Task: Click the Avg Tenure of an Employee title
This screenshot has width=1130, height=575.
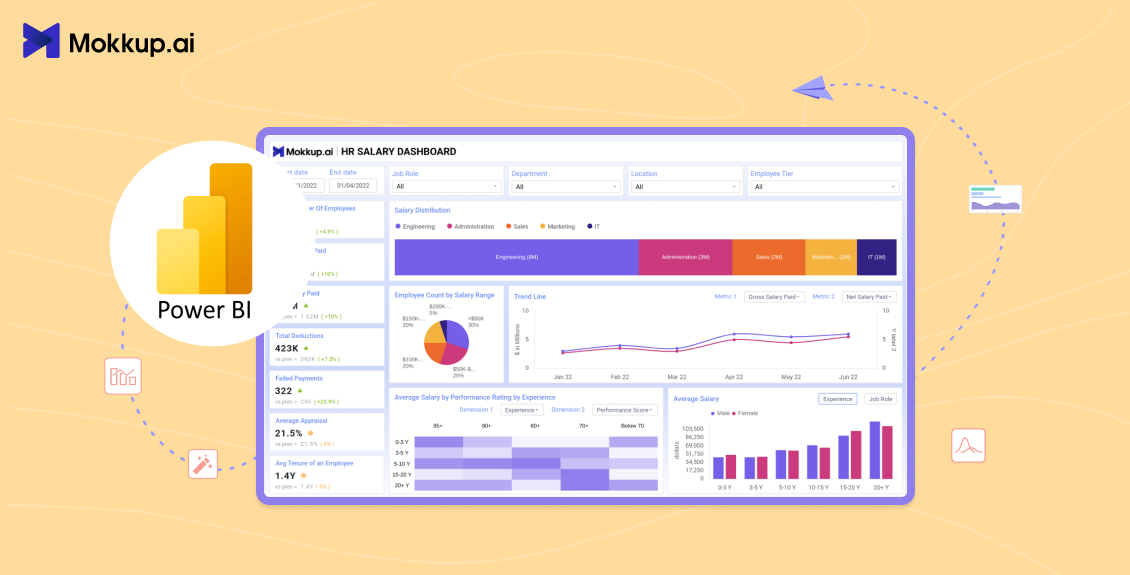Action: click(x=314, y=463)
